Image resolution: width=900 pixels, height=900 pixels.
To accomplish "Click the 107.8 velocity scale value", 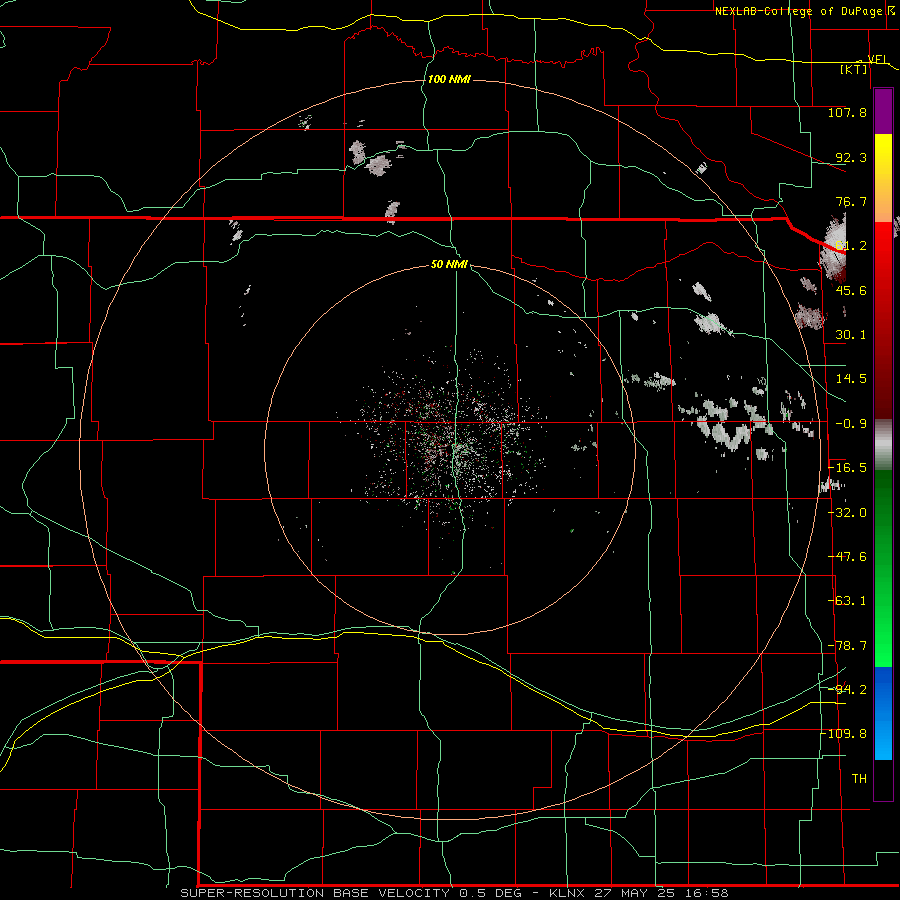I will tap(847, 112).
